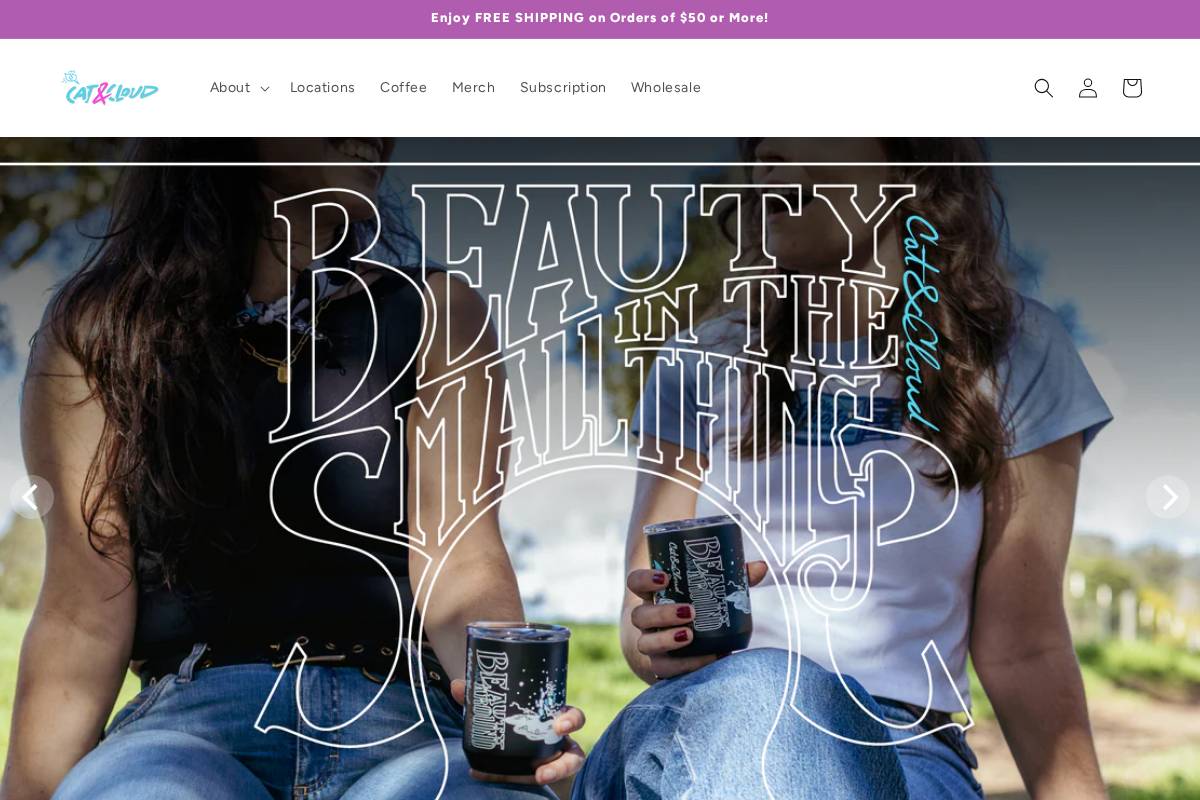Open the About dropdown menu
This screenshot has width=1200, height=800.
coord(239,88)
